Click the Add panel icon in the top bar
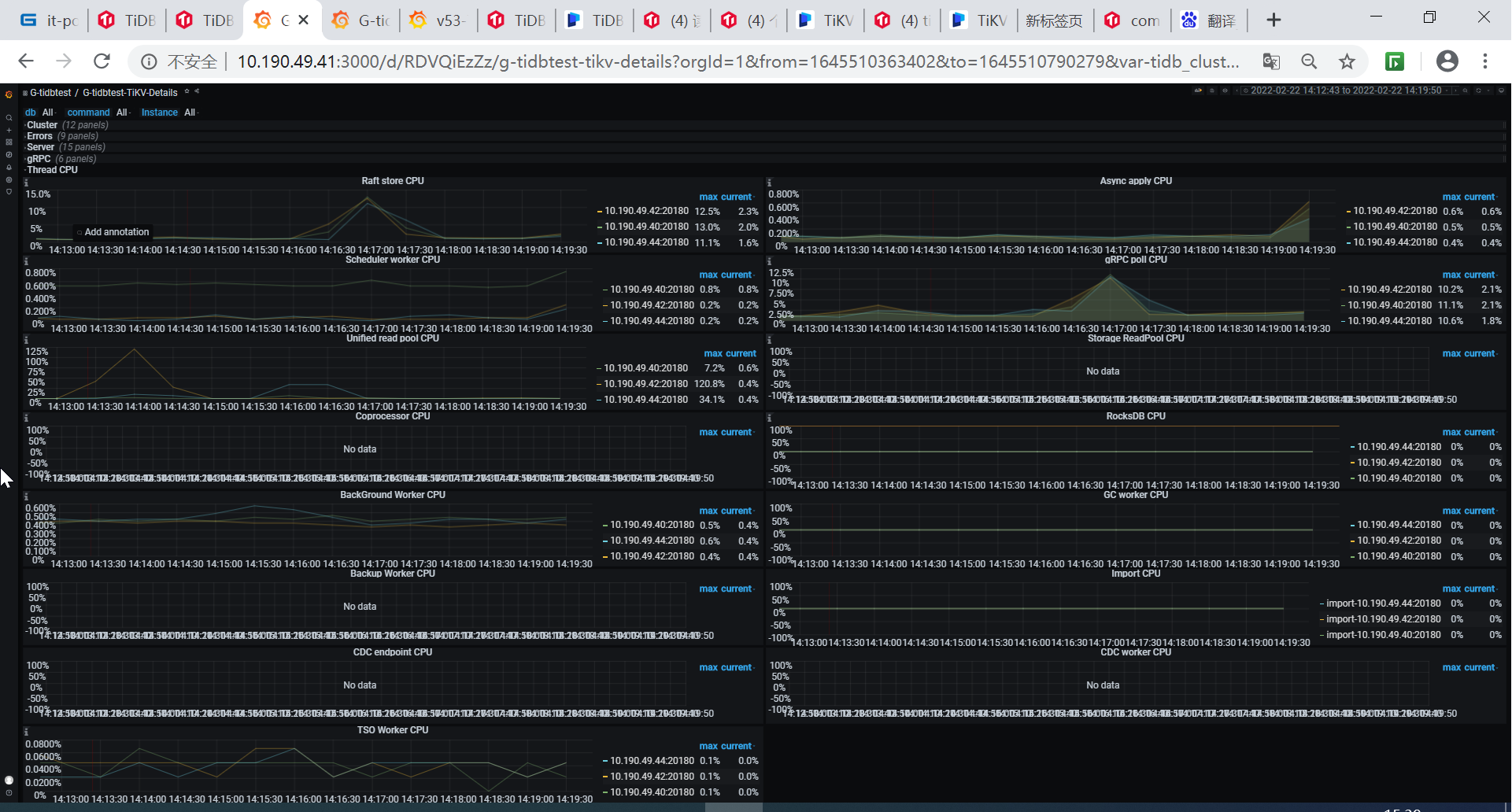This screenshot has height=812, width=1512. tap(1198, 90)
